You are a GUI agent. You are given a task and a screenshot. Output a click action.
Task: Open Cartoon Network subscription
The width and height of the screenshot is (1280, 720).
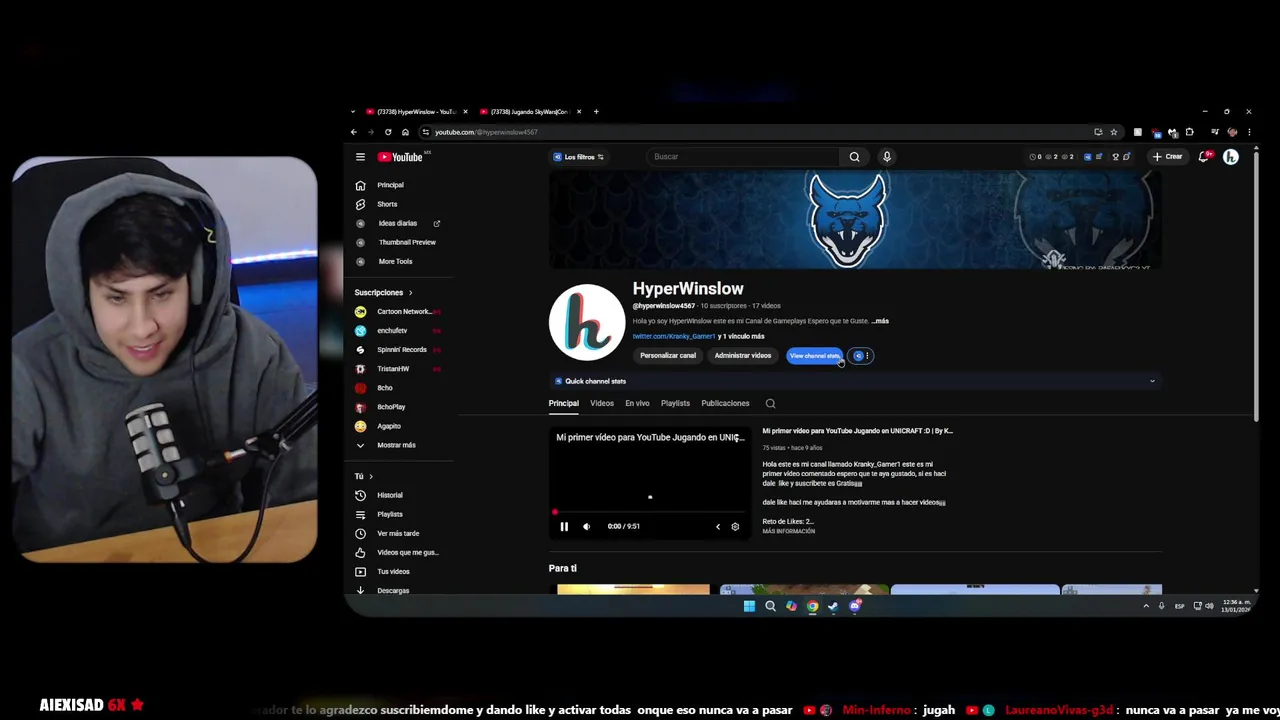click(x=403, y=312)
